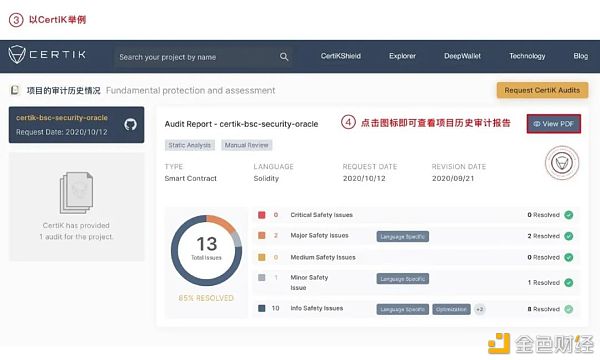Click Request CertiK Audits button
This screenshot has width=600, height=360.
click(x=542, y=90)
